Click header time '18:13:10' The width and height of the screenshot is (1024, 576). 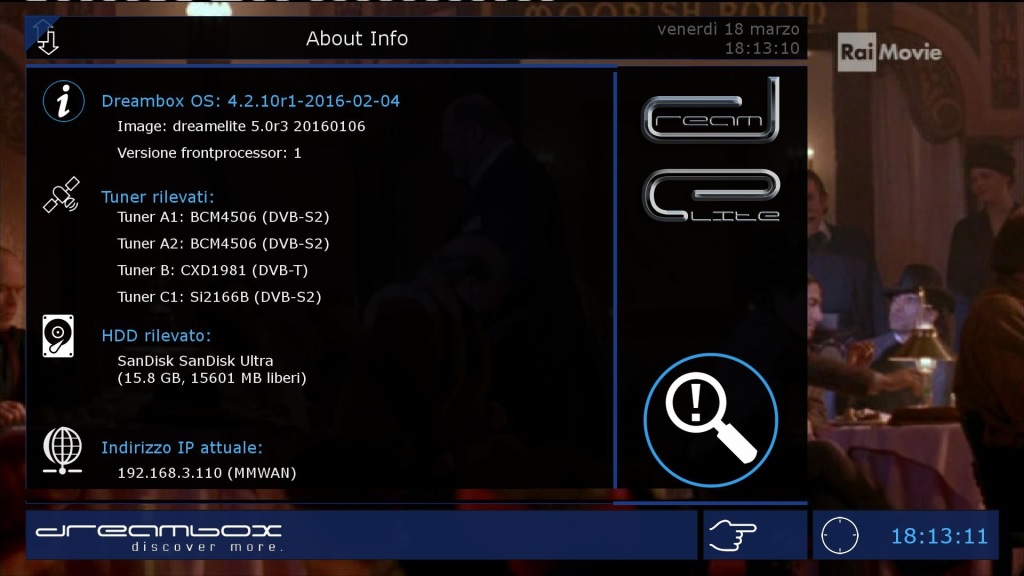(762, 48)
